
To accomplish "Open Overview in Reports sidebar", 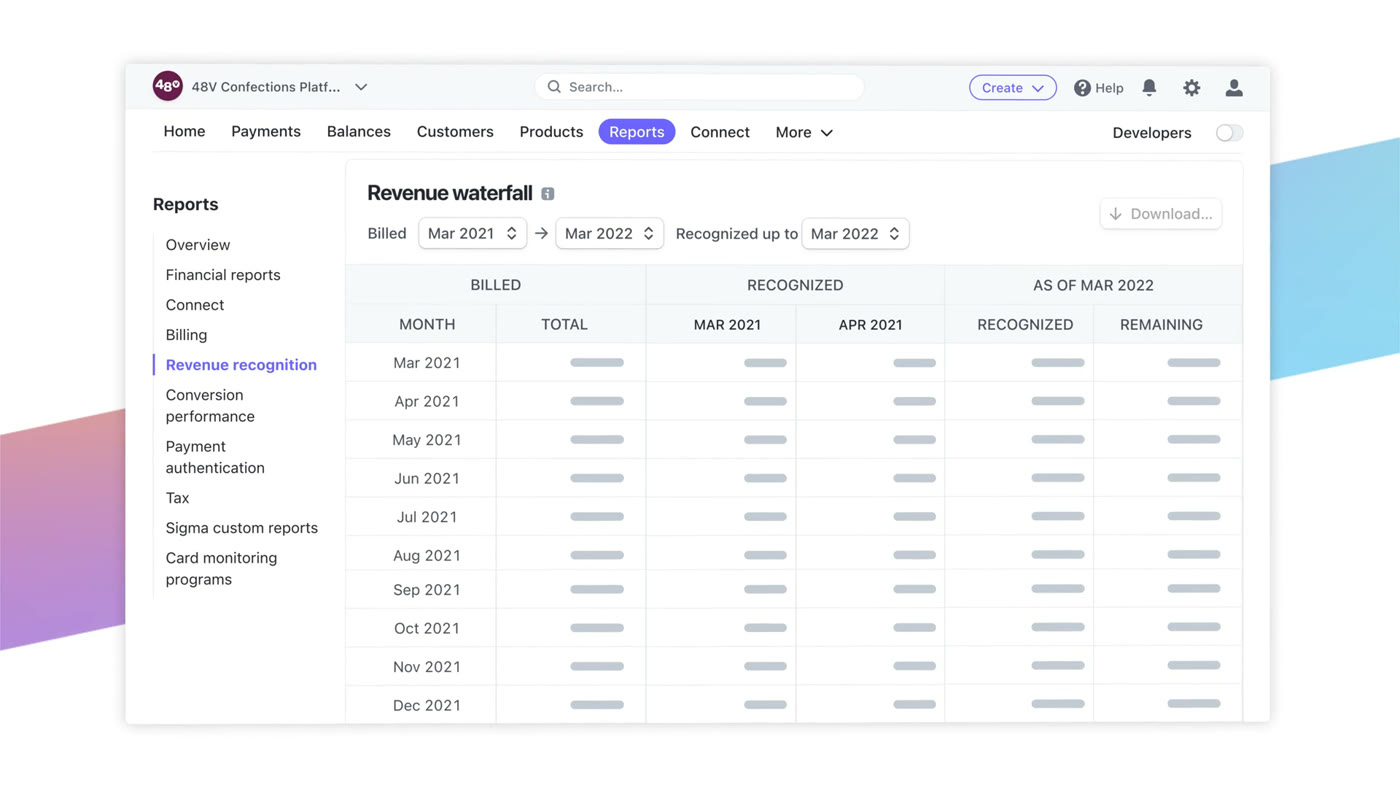I will pos(198,245).
